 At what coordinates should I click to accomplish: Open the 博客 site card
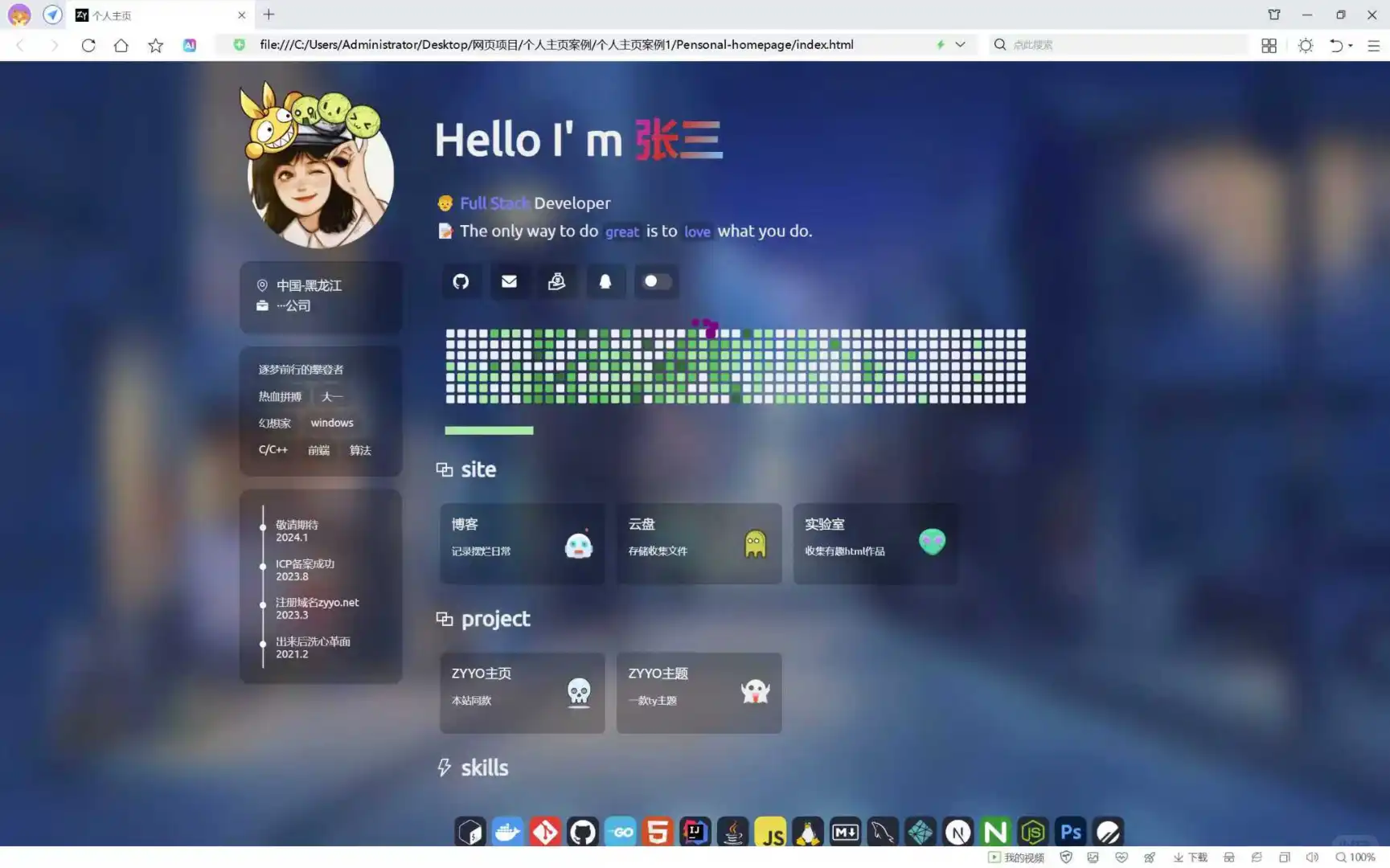click(522, 543)
